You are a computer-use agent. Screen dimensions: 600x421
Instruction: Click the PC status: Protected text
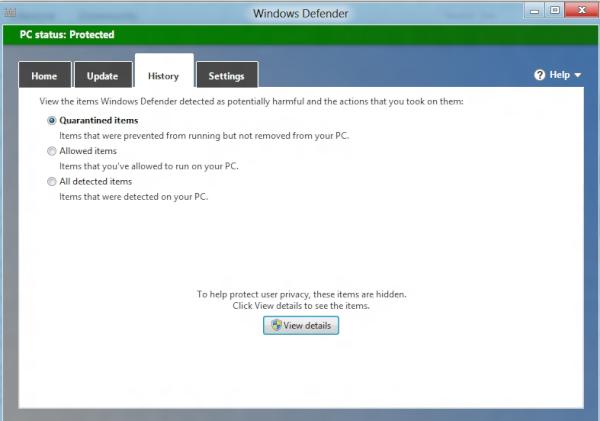coord(67,35)
